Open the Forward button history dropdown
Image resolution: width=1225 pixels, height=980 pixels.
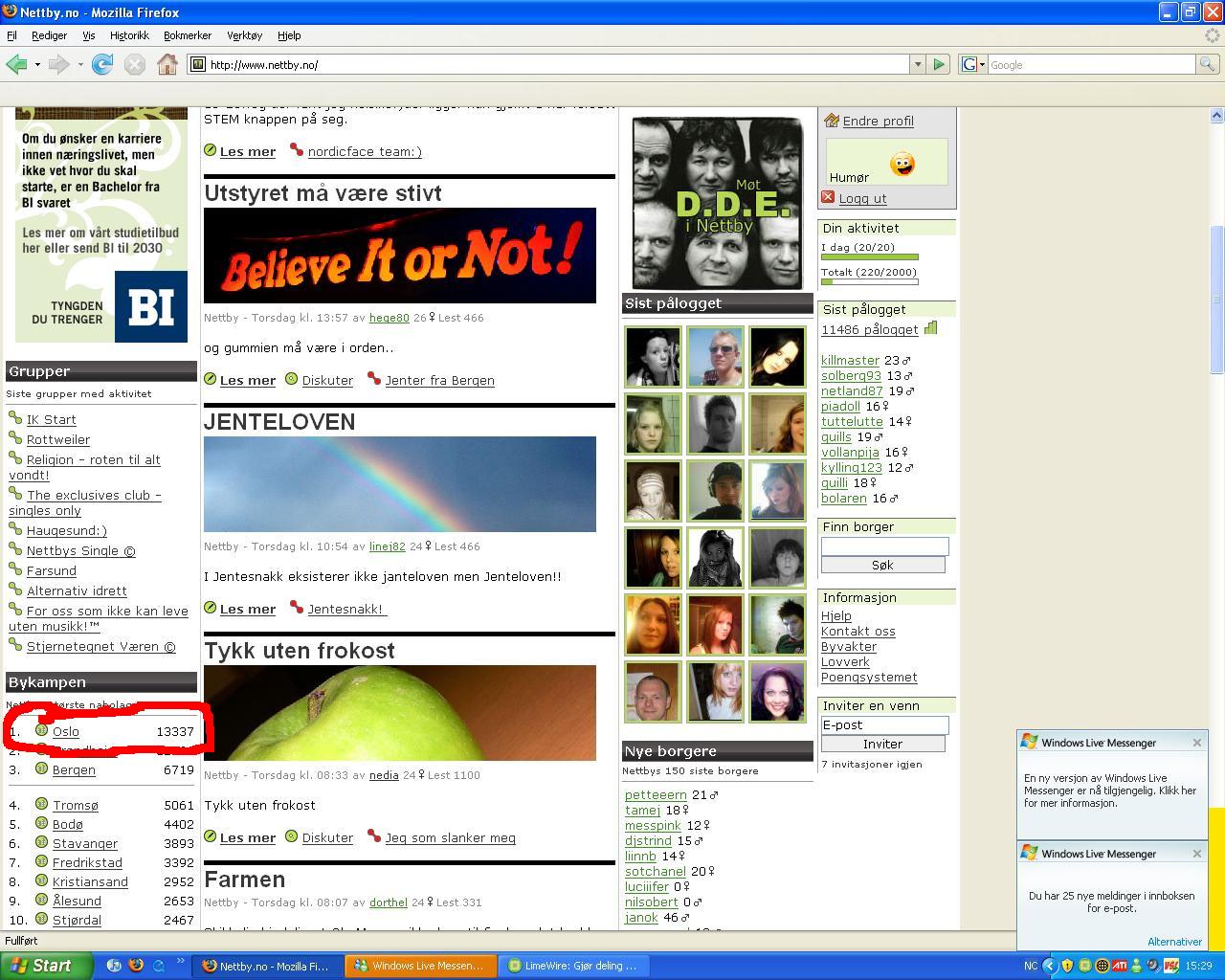(80, 64)
